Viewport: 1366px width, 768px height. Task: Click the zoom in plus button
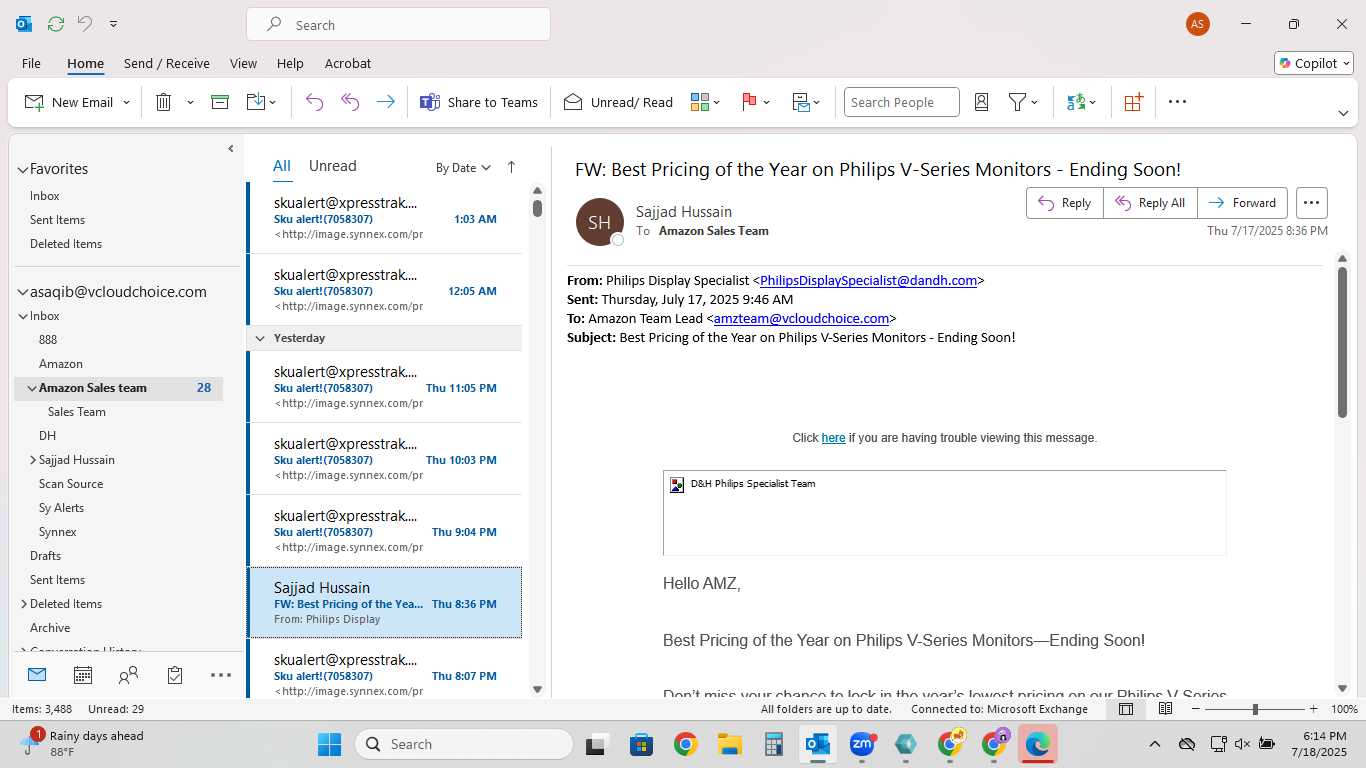(x=1314, y=709)
